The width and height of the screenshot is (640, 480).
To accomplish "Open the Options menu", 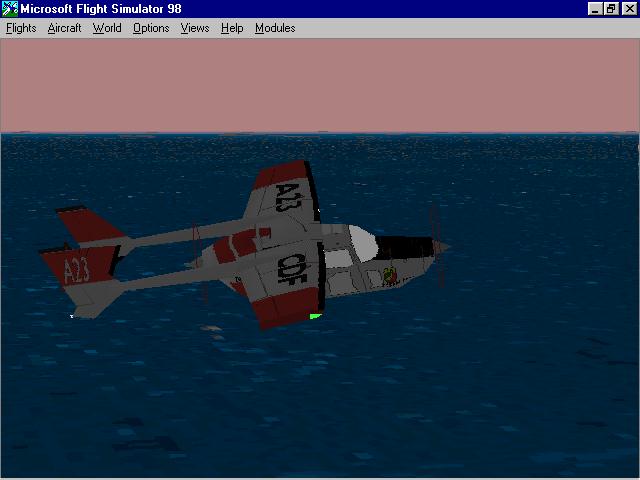I will coord(151,28).
